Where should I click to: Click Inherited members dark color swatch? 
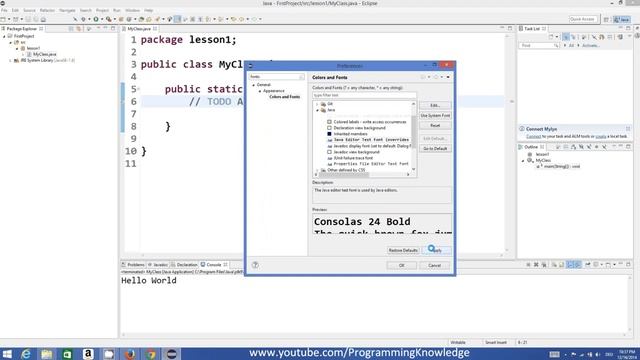[x=329, y=134]
